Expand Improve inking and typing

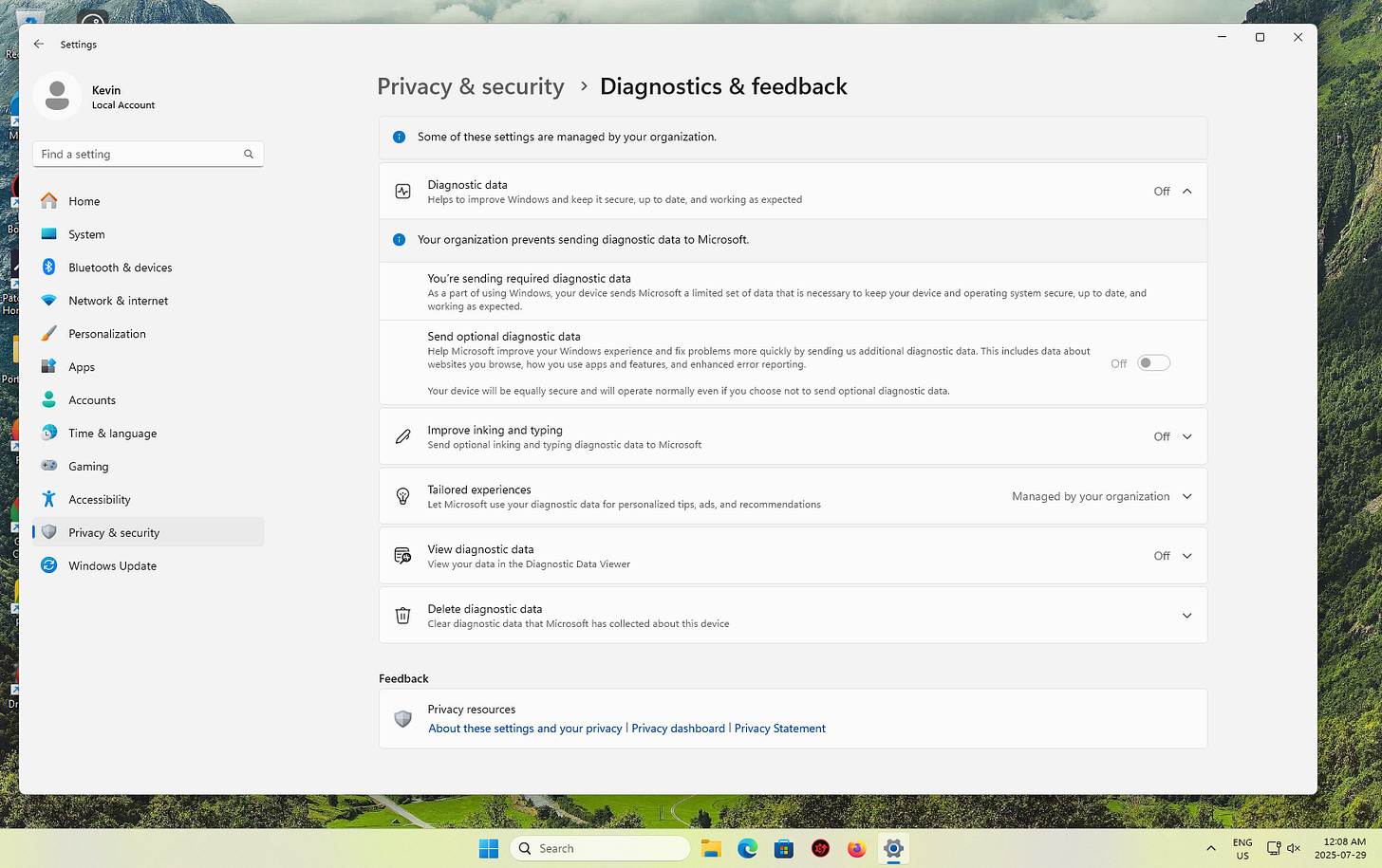1186,437
